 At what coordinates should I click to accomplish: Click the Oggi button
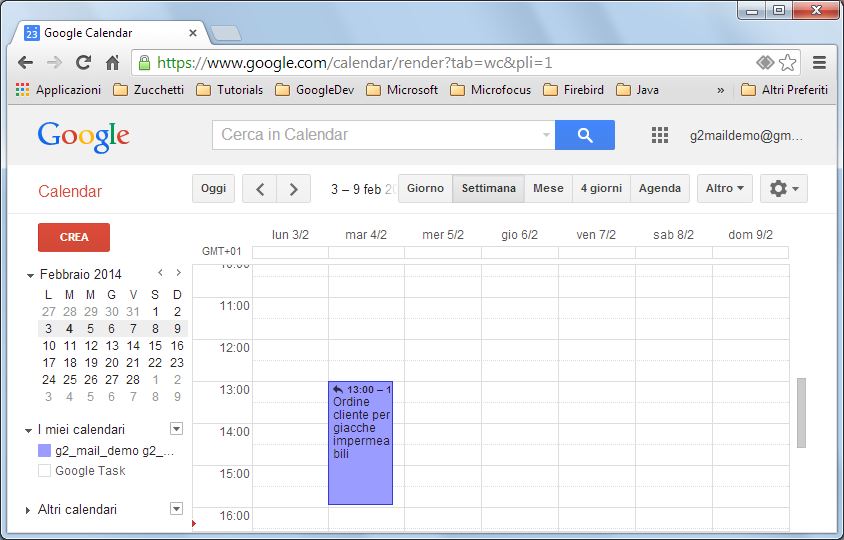(213, 188)
